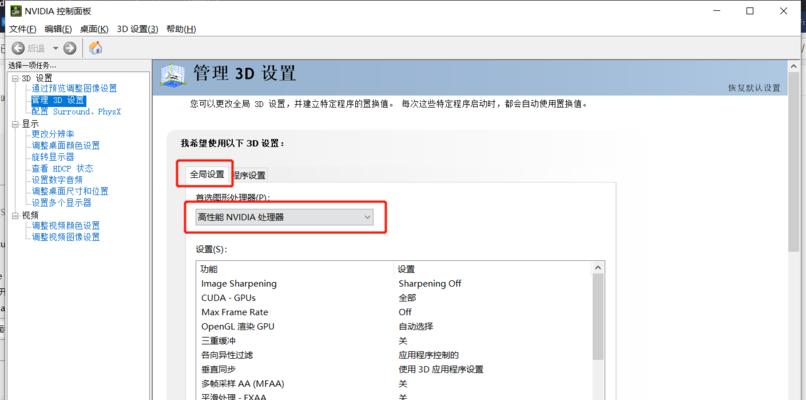Select the 多帧采样 AA (MFAA) row
Screen dimensions: 806x400
point(394,384)
